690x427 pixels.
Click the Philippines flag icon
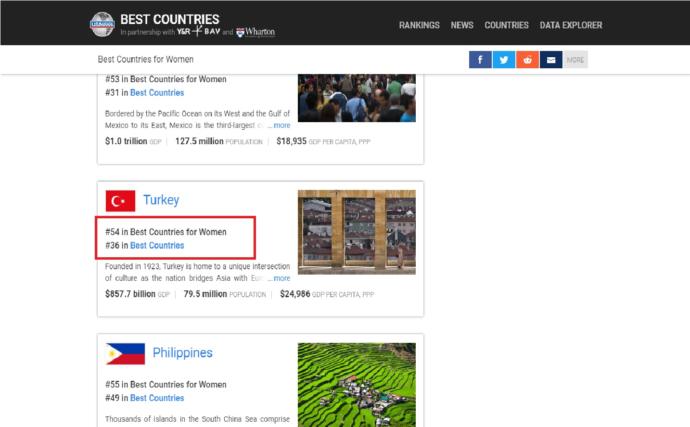pos(125,353)
